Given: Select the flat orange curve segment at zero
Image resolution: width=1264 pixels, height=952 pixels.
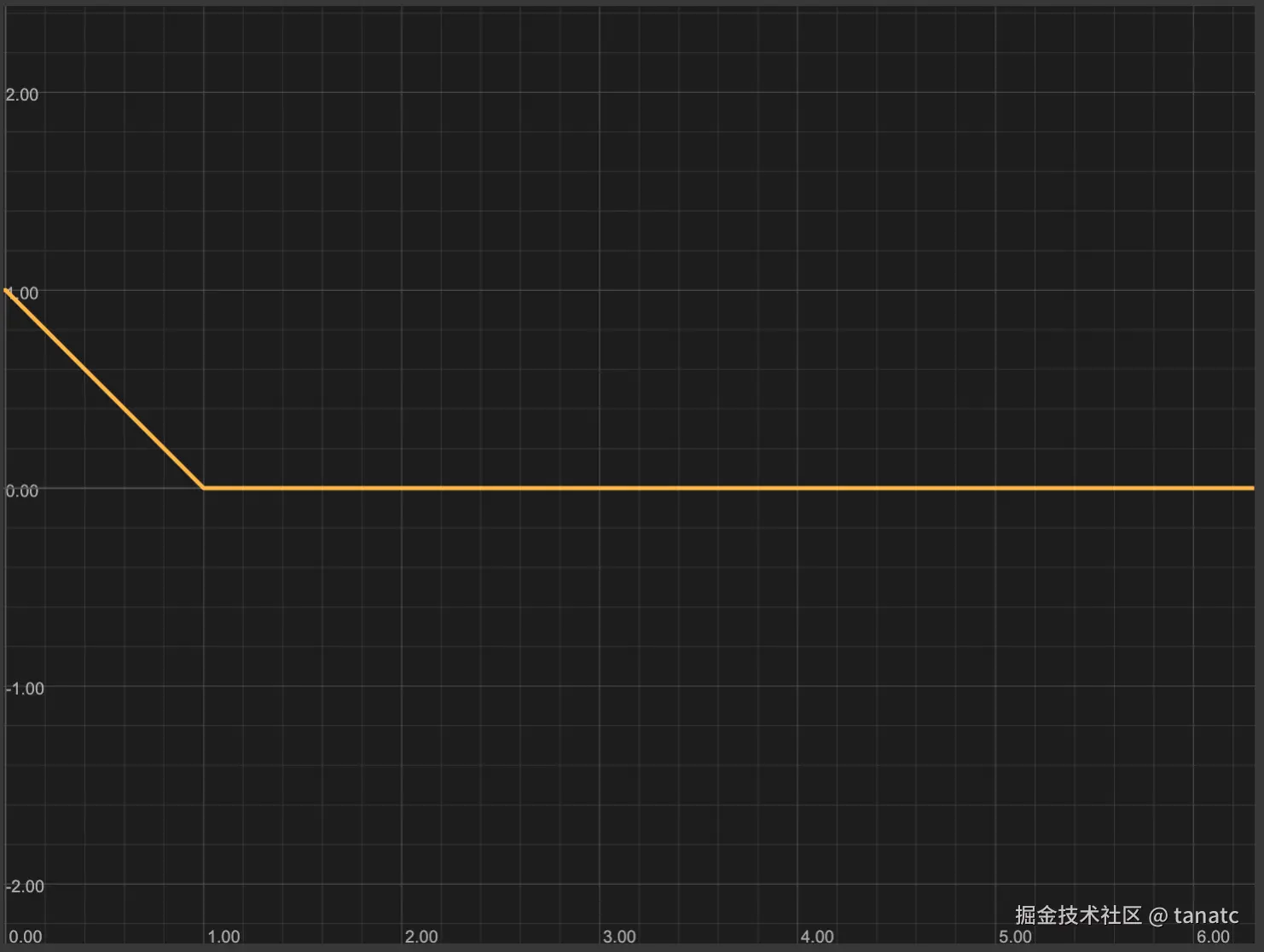Looking at the screenshot, I should tap(728, 488).
